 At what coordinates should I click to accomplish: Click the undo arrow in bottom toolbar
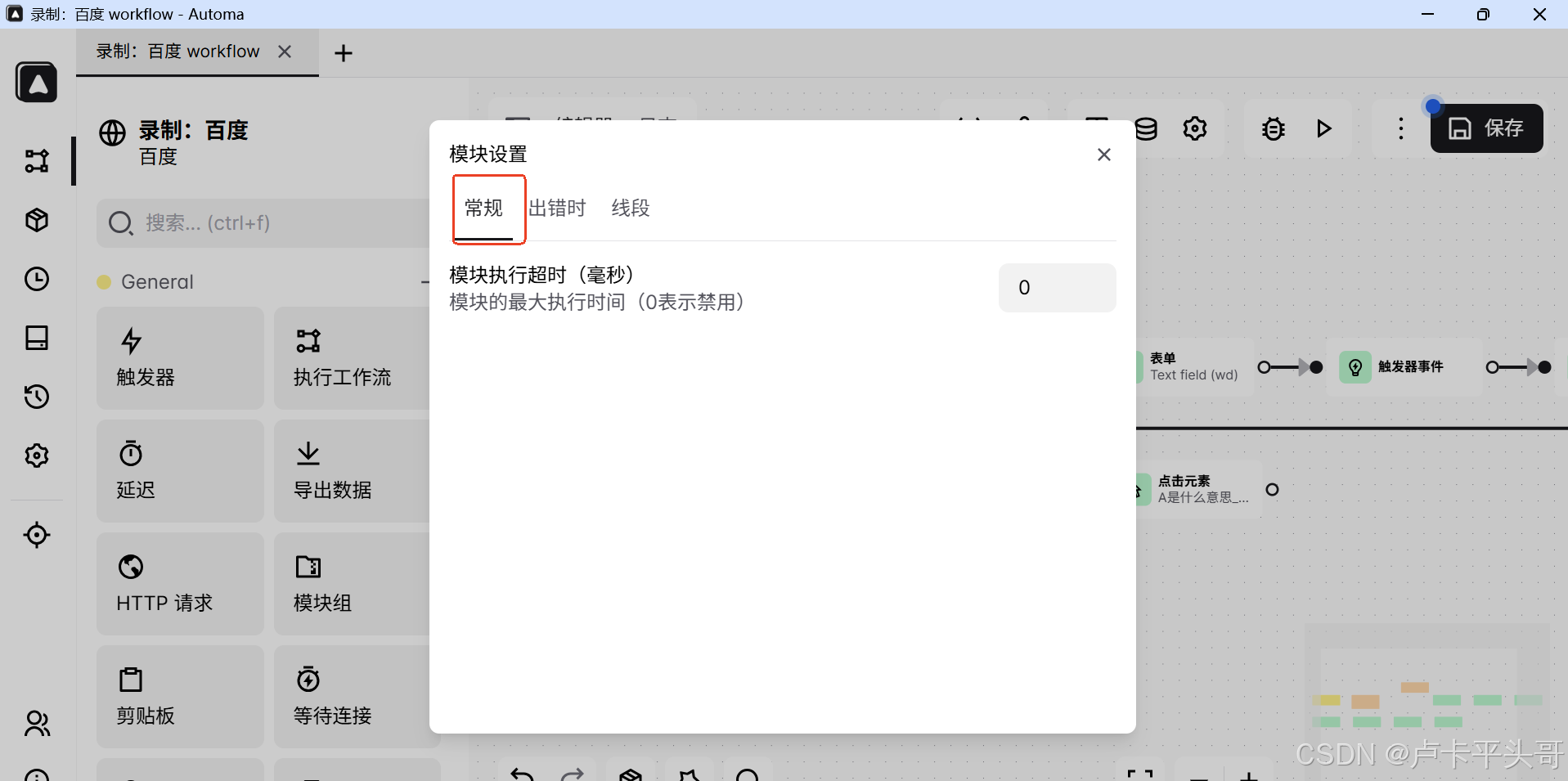click(523, 774)
